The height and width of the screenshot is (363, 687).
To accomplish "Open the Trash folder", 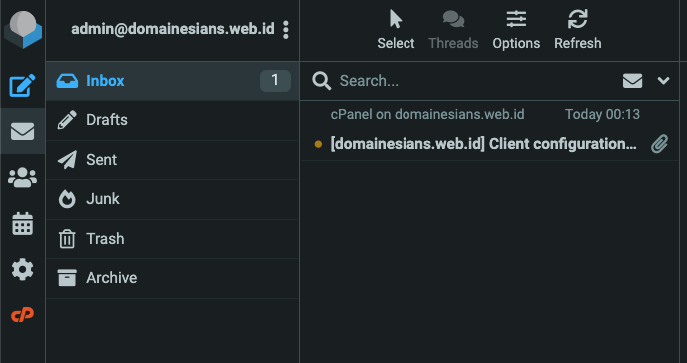I will (x=173, y=239).
